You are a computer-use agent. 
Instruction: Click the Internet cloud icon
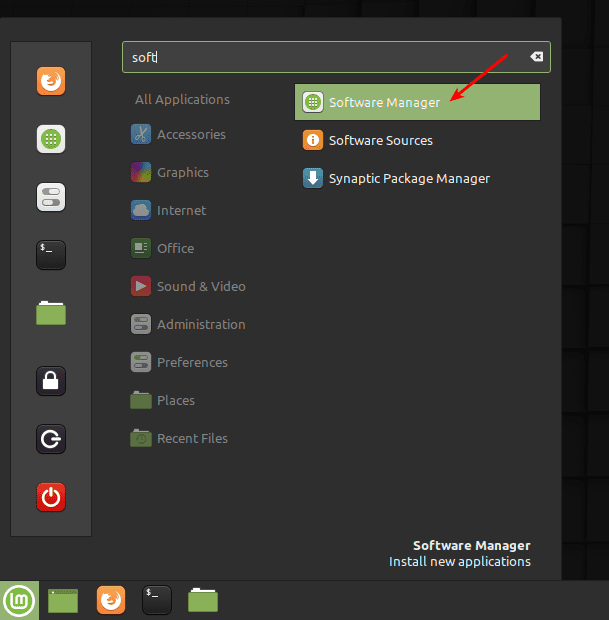click(141, 210)
